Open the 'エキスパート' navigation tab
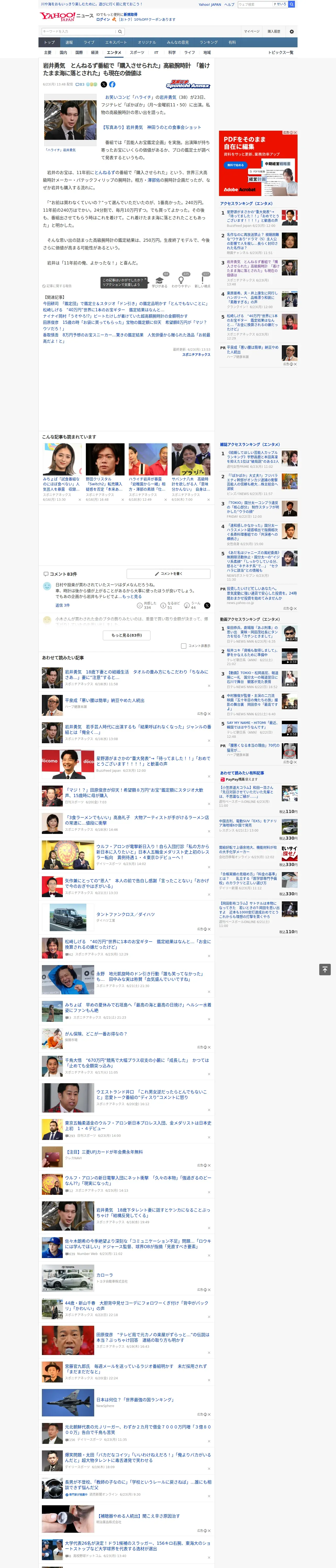 pos(116,42)
